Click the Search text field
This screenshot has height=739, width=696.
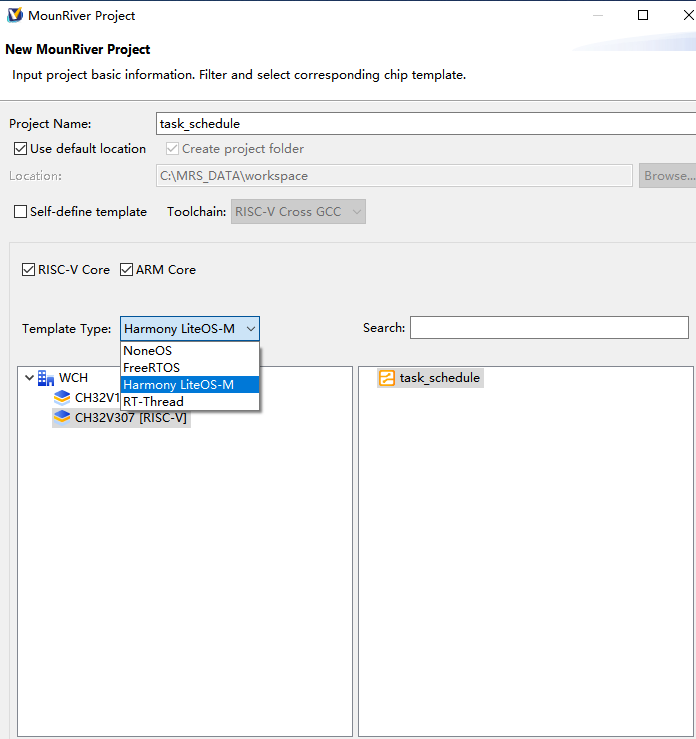pyautogui.click(x=549, y=328)
